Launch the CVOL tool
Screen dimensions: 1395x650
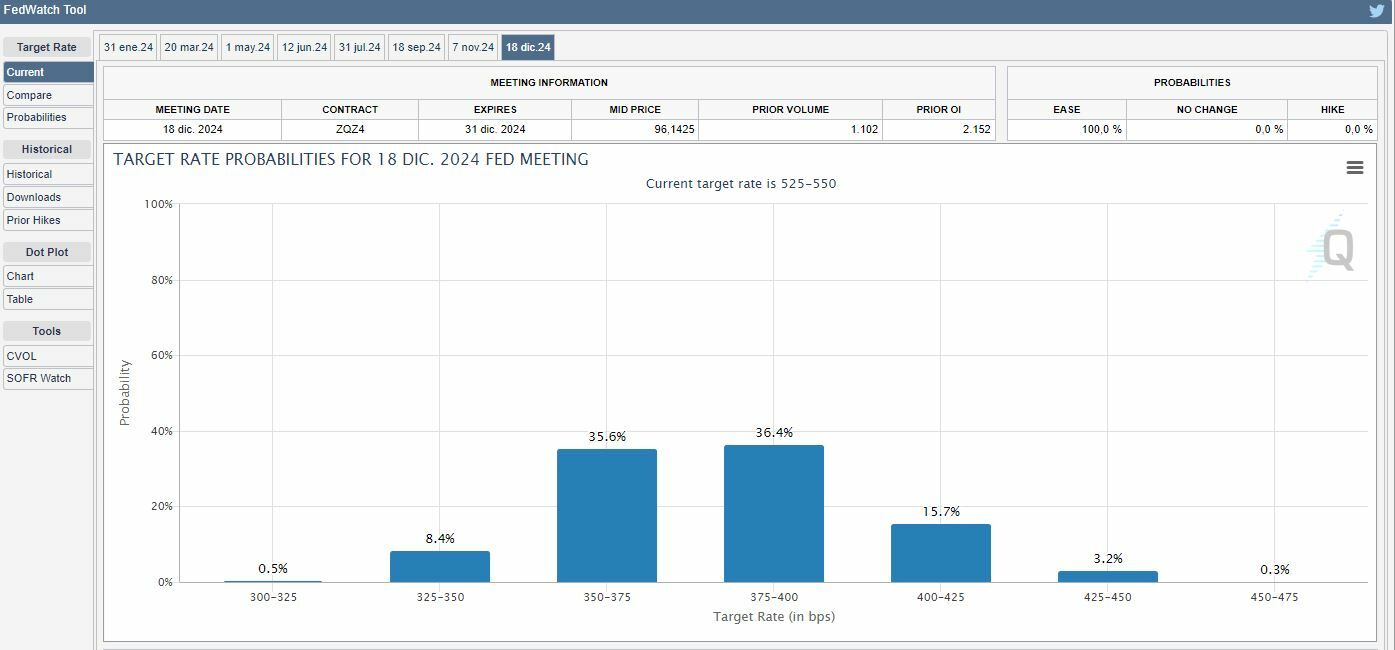(x=48, y=356)
